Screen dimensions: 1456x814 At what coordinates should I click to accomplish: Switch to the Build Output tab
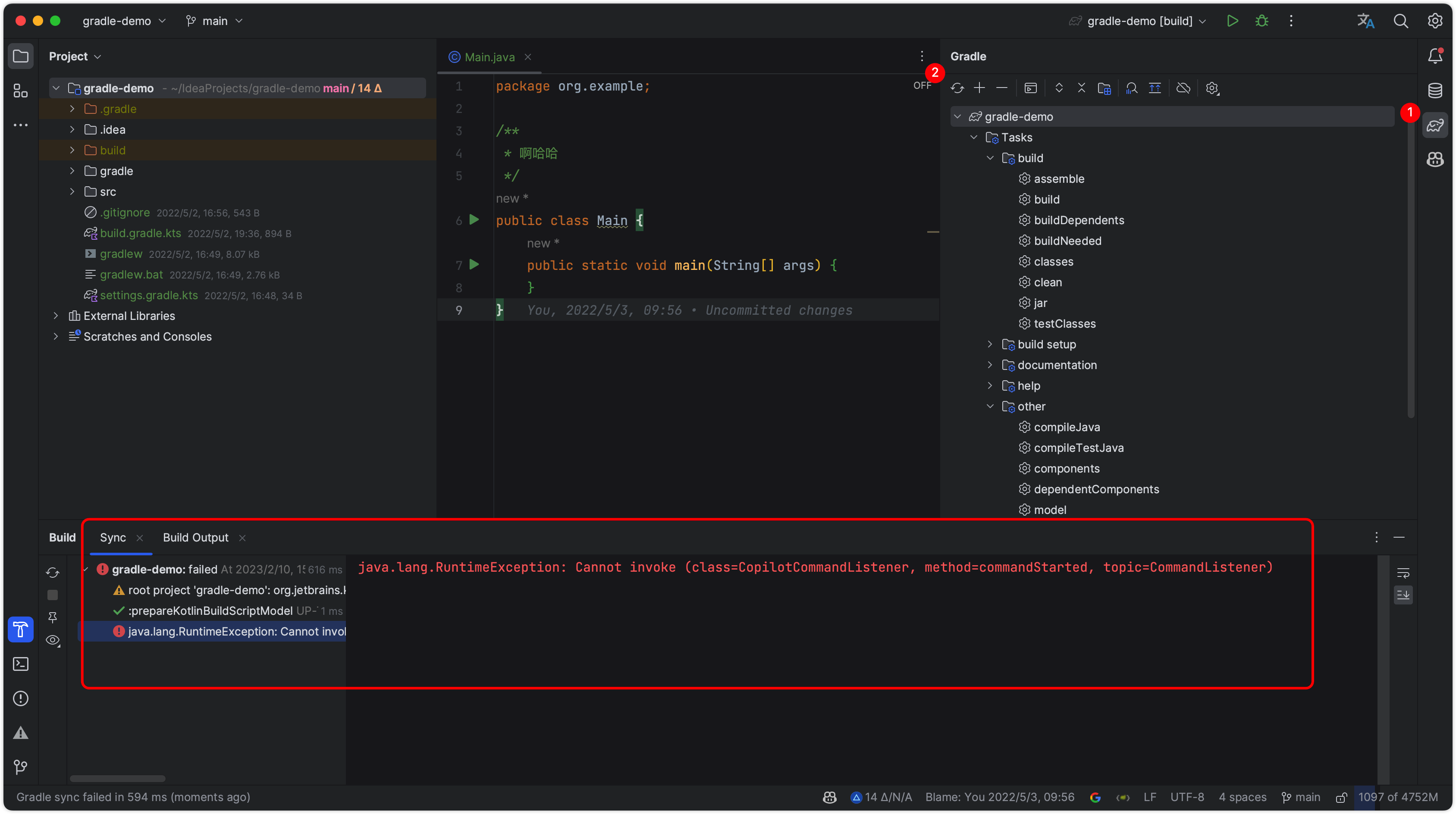coord(195,537)
